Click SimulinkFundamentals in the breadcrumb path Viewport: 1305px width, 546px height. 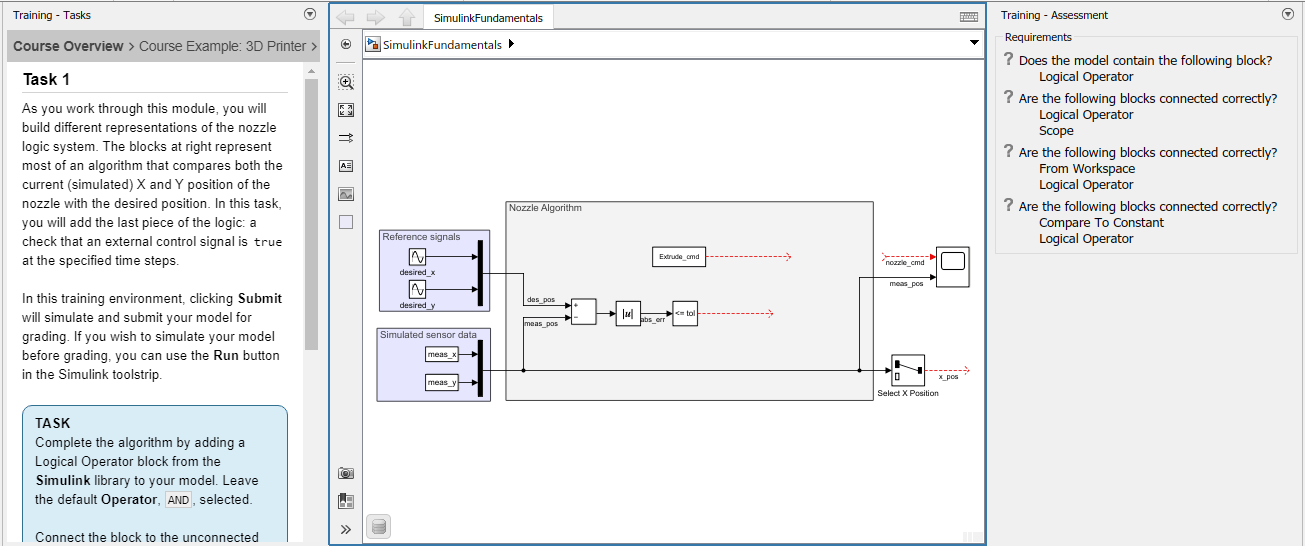click(442, 44)
